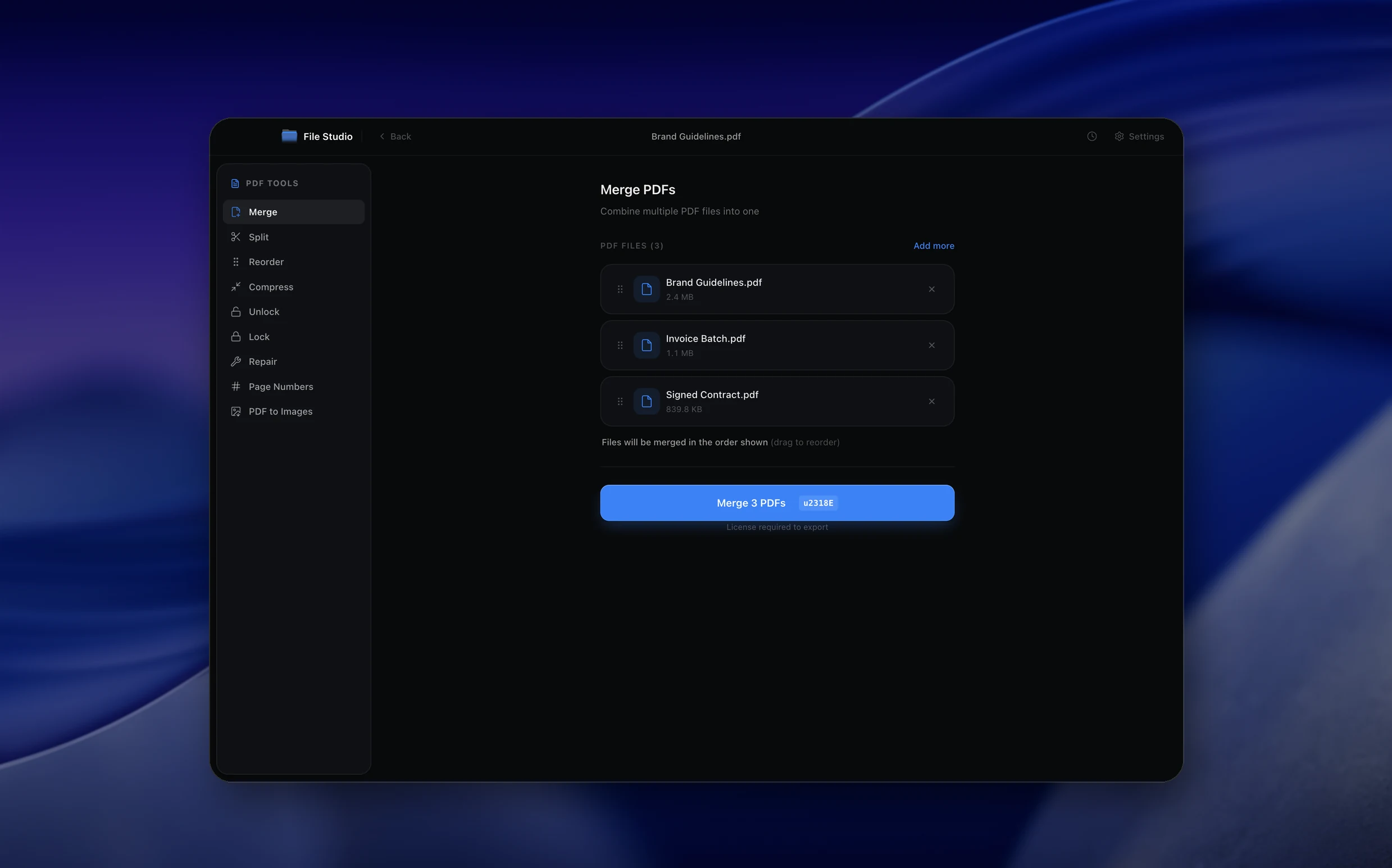Click the Merge PDFs heading
1392x868 pixels.
click(x=638, y=189)
